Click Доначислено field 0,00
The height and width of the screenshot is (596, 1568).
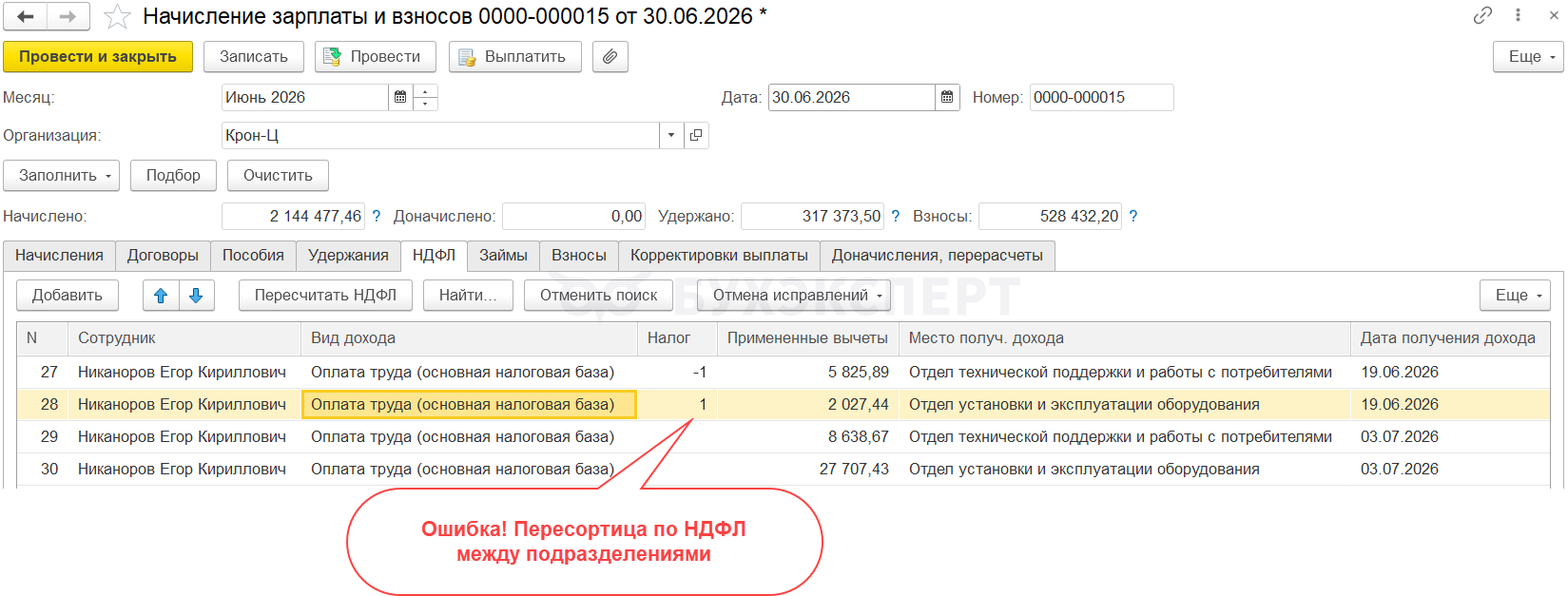(x=574, y=217)
